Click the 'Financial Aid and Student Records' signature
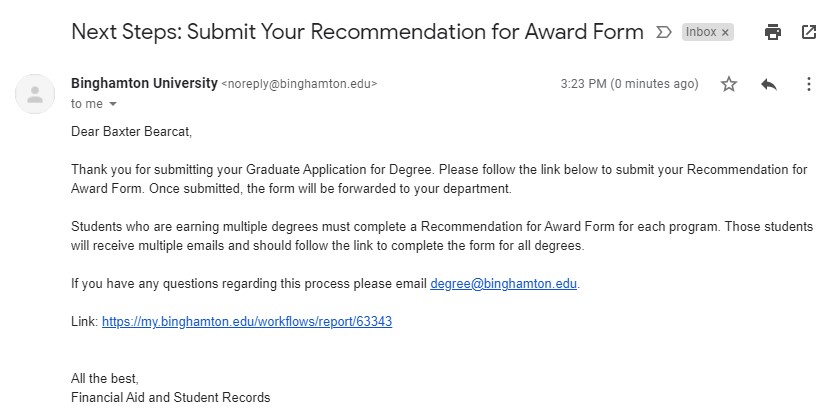 click(170, 397)
